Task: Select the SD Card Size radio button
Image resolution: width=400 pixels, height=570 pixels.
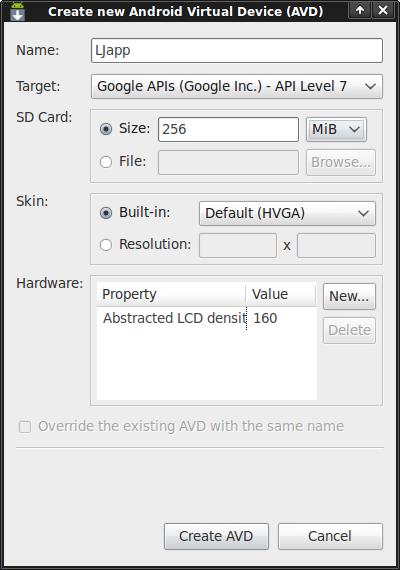Action: [x=106, y=129]
